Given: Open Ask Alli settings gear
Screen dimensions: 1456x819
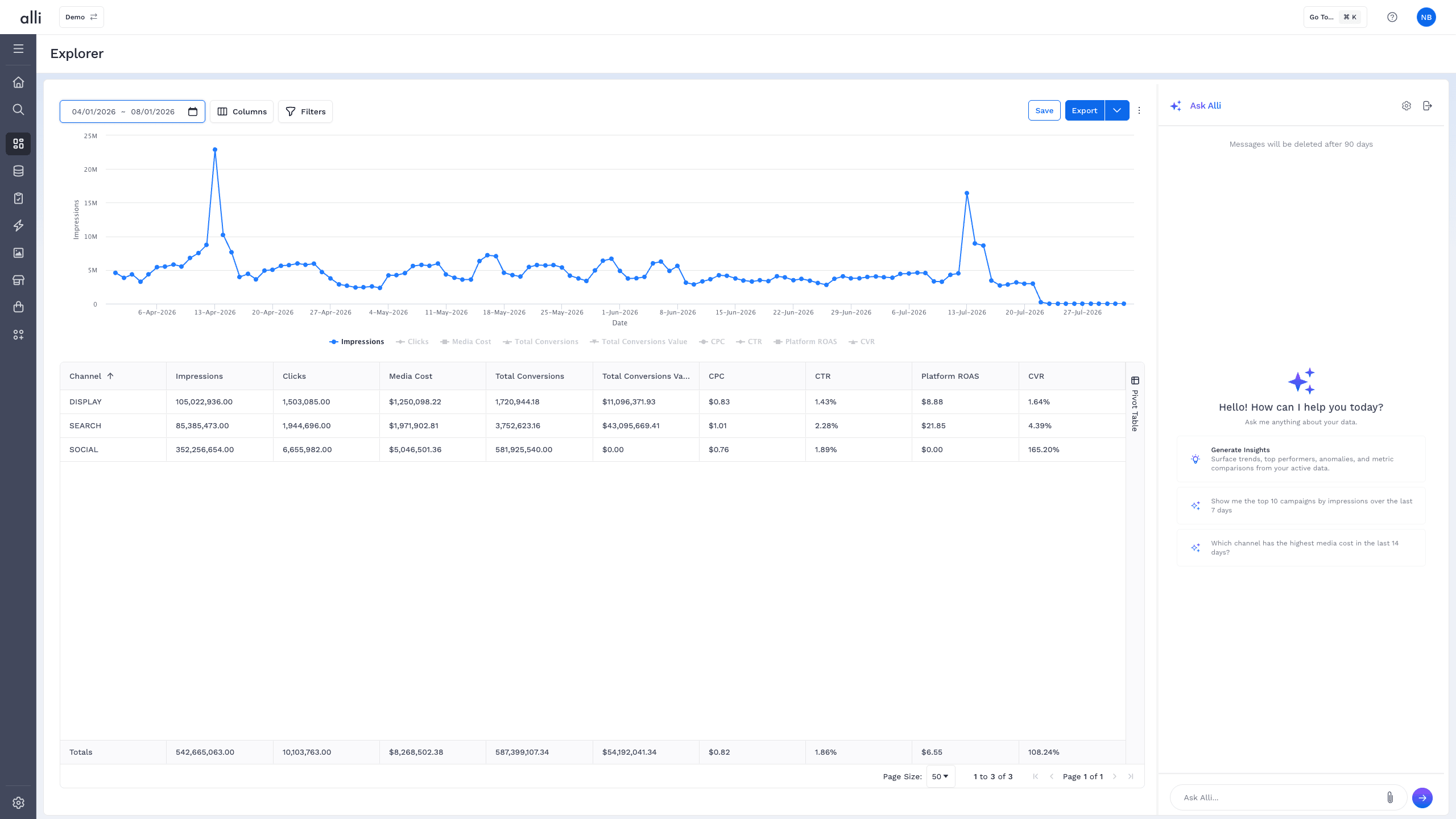Looking at the screenshot, I should [x=1407, y=106].
